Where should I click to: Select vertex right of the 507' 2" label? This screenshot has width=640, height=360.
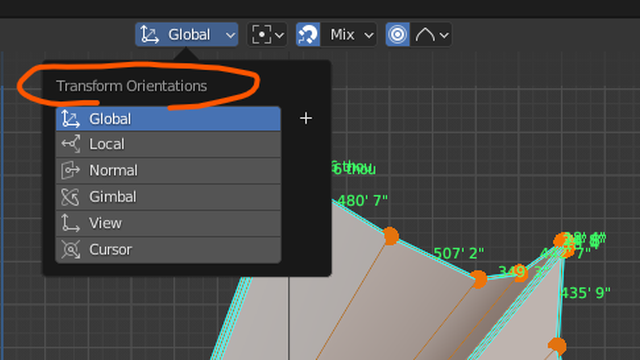[479, 279]
